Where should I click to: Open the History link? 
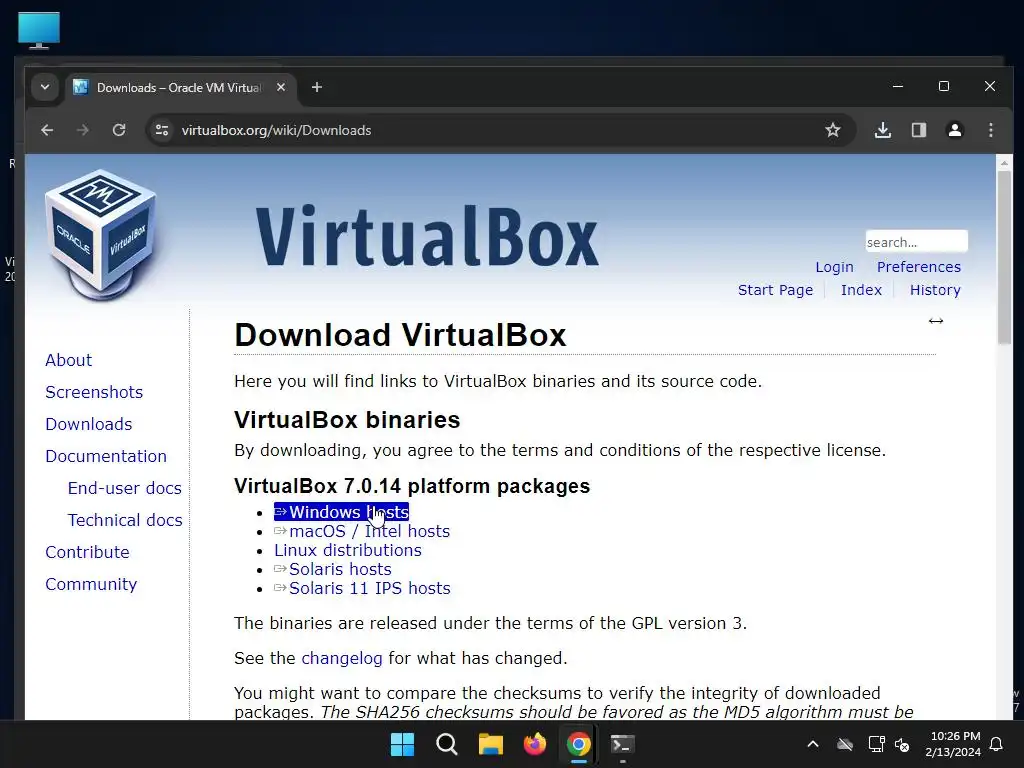(935, 290)
